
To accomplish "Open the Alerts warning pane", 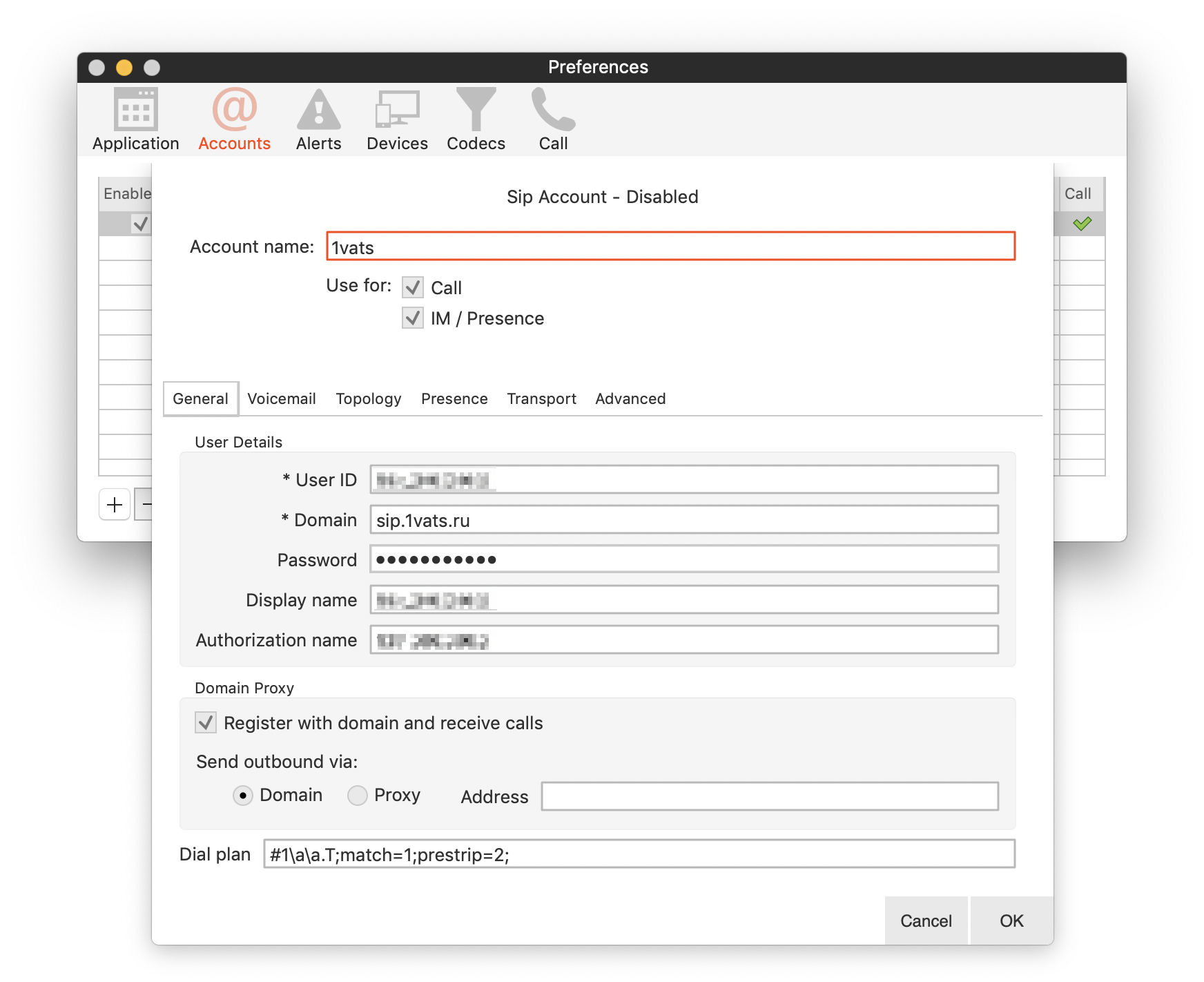I will pos(318,119).
